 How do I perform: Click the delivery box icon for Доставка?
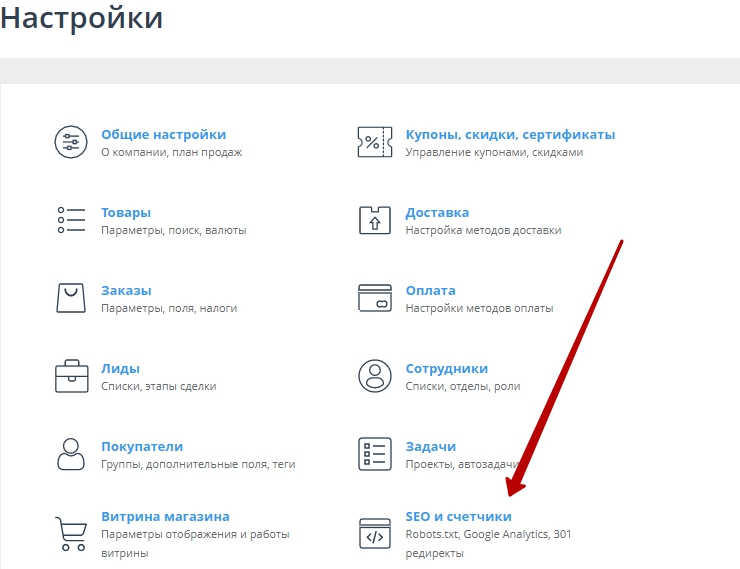pyautogui.click(x=375, y=220)
